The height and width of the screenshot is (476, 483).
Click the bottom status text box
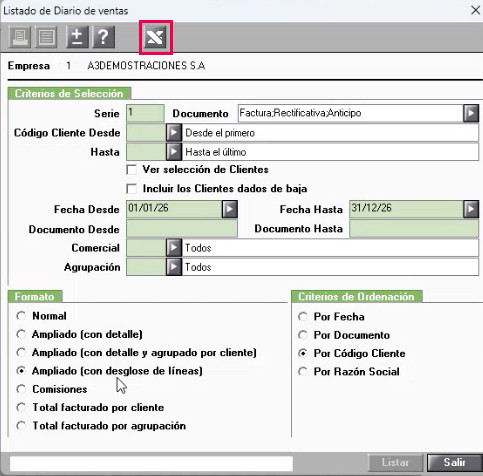[x=151, y=463]
